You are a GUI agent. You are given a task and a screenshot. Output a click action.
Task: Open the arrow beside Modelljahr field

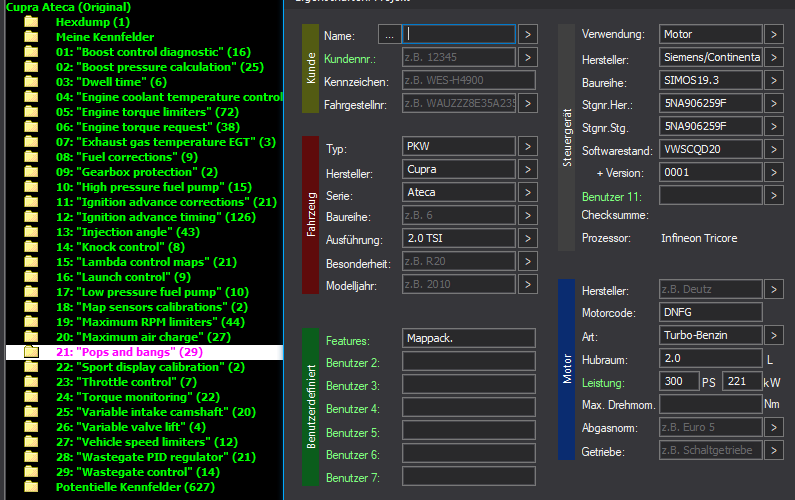(x=528, y=284)
